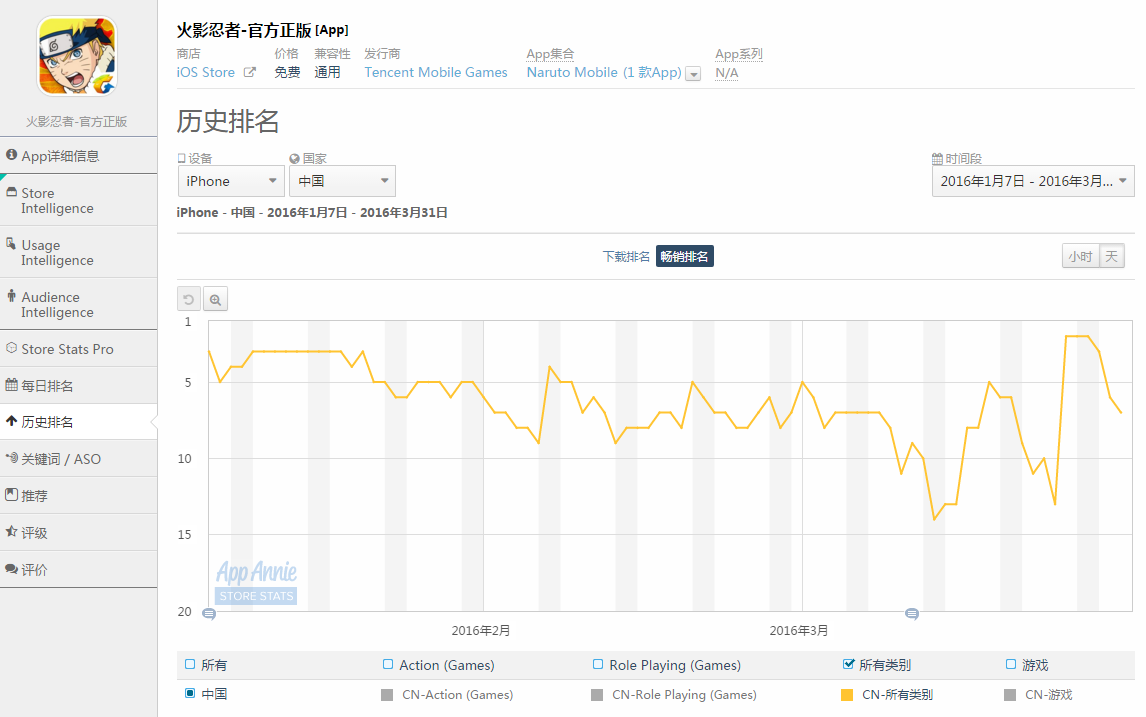The height and width of the screenshot is (717, 1146).
Task: Click CN-Role Playing (Games) gray swatch
Action: tap(597, 694)
